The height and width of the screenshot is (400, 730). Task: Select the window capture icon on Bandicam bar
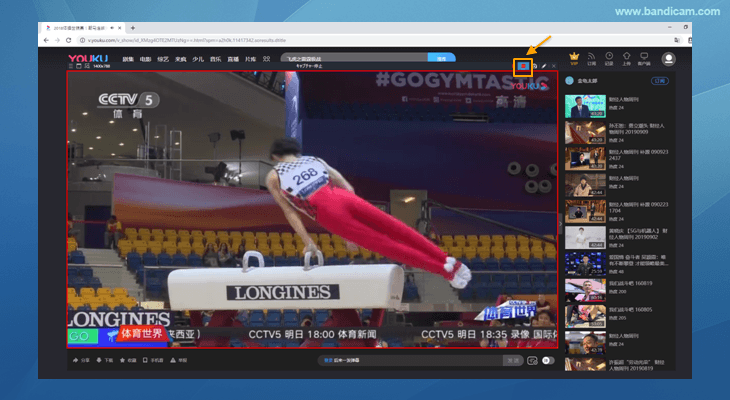pos(79,66)
